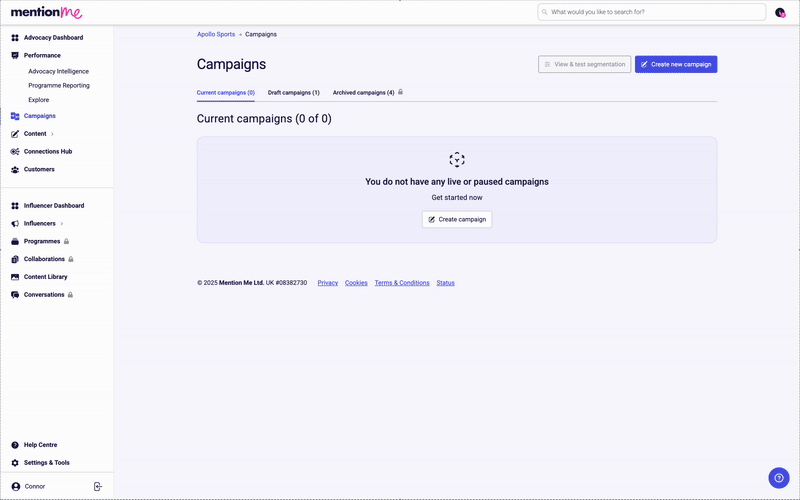
Task: Open the Status footer link
Action: click(445, 283)
